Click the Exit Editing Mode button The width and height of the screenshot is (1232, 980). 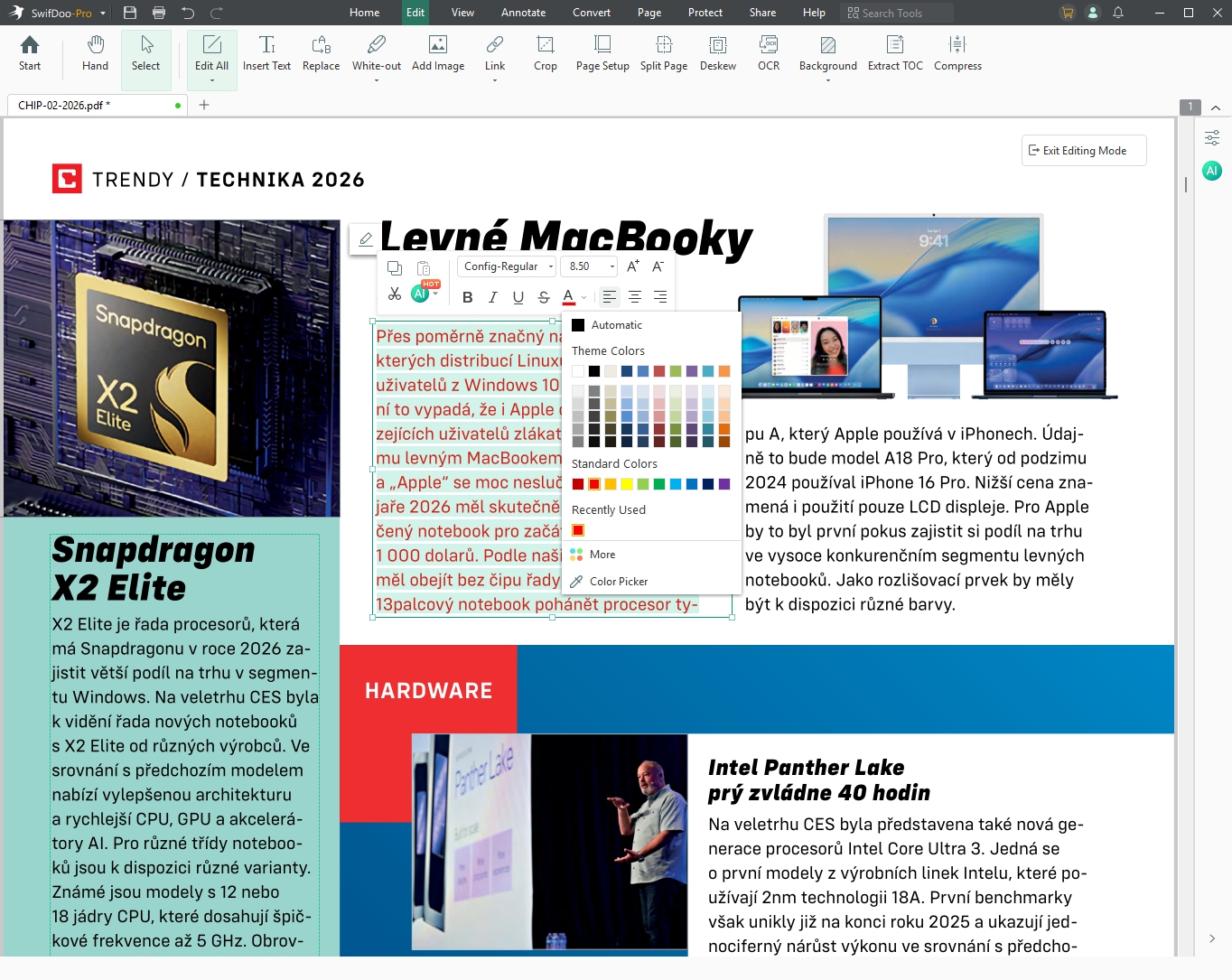[x=1084, y=151]
